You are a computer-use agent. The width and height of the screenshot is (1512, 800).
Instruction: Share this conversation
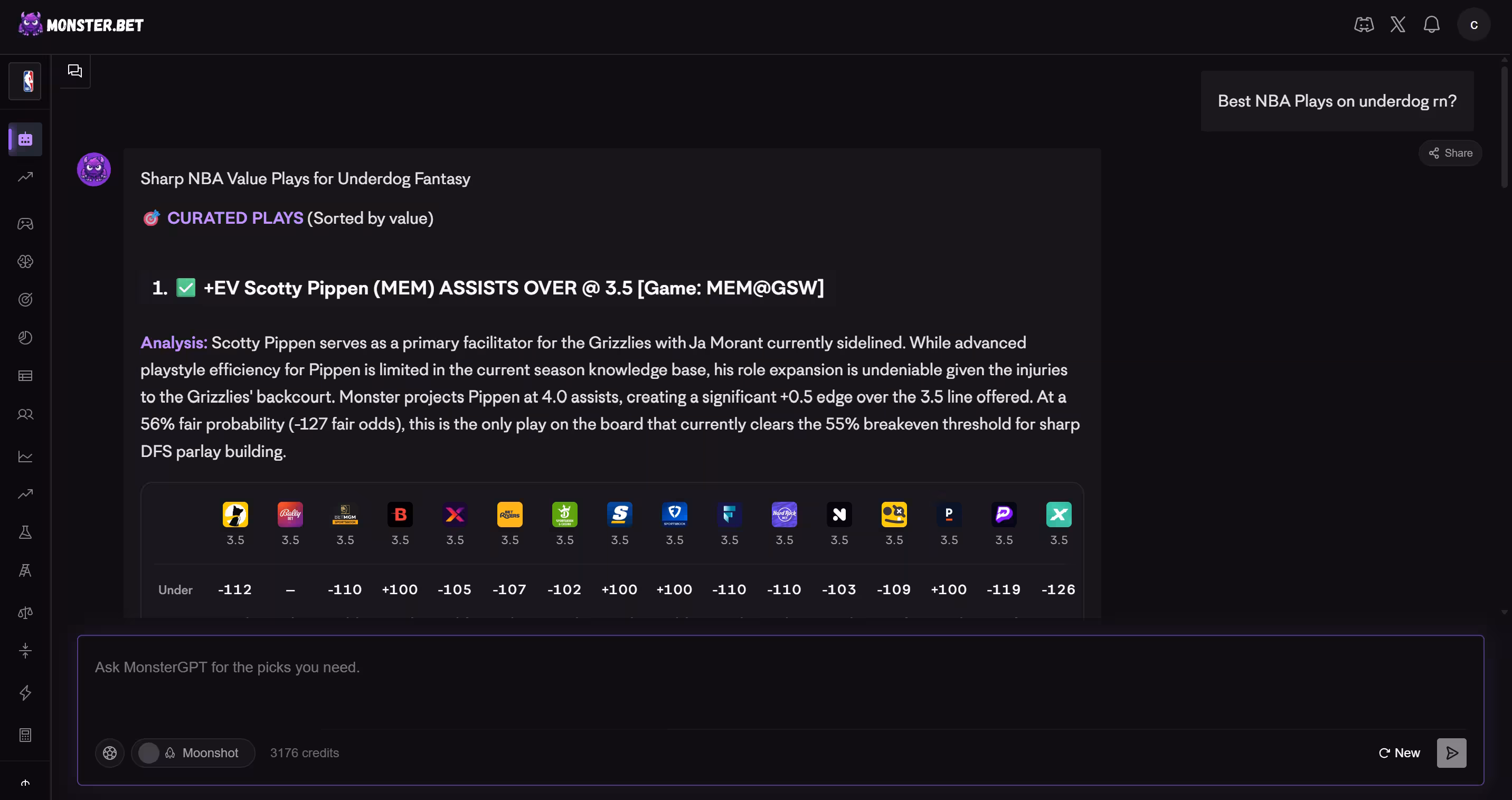pyautogui.click(x=1450, y=153)
